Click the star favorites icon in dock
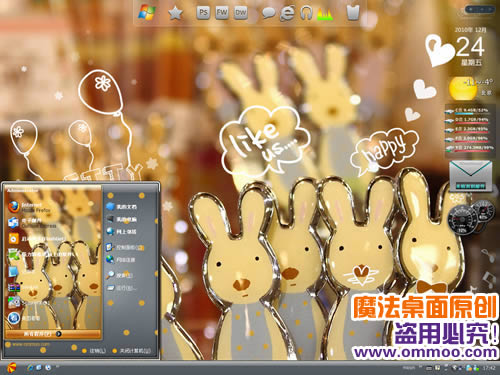 pos(176,13)
